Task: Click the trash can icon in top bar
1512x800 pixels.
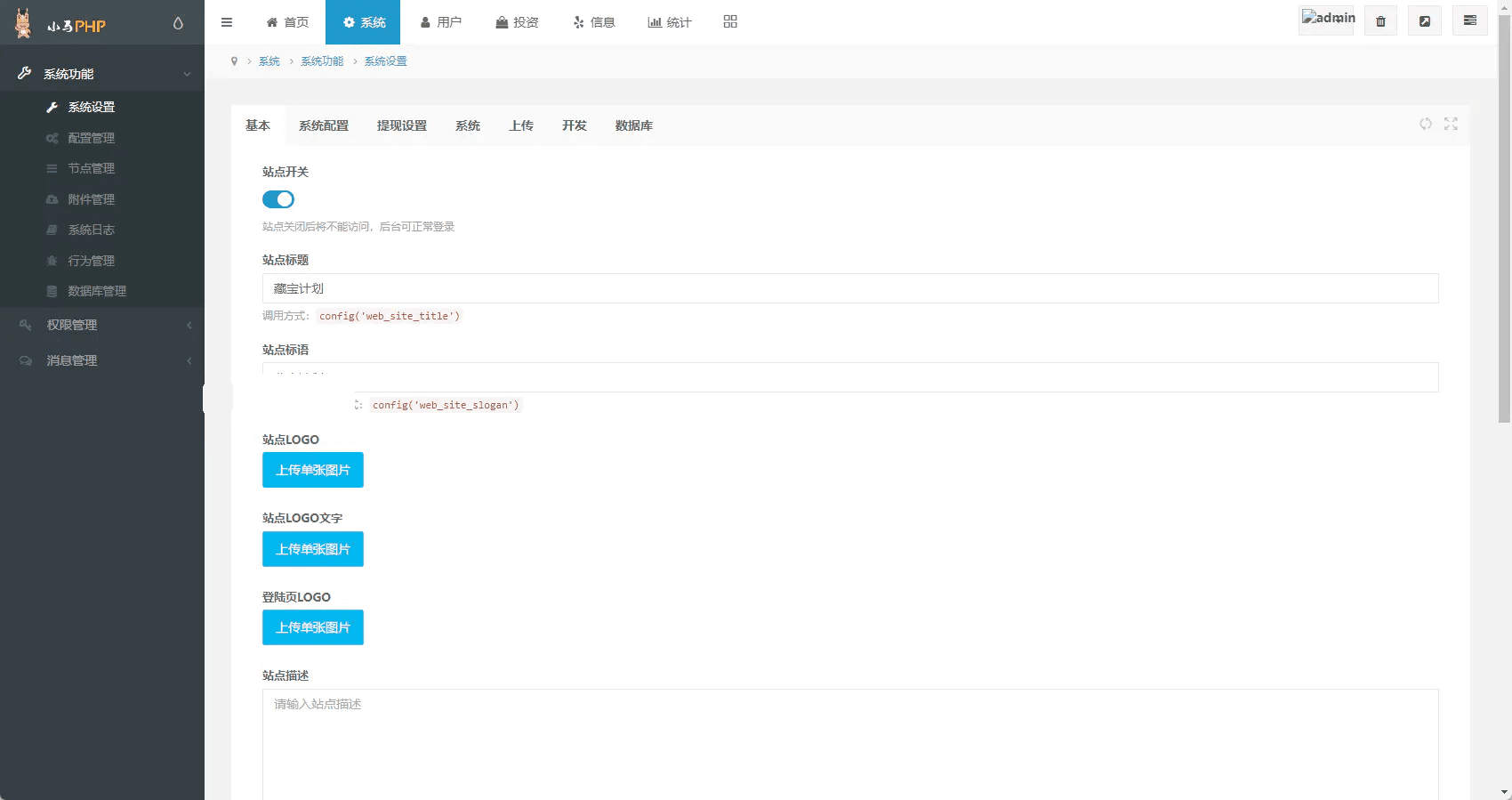Action: coord(1380,21)
